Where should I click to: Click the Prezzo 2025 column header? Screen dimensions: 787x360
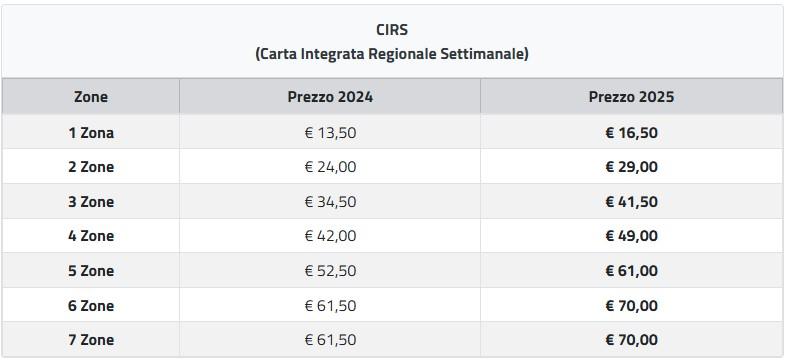coord(631,96)
